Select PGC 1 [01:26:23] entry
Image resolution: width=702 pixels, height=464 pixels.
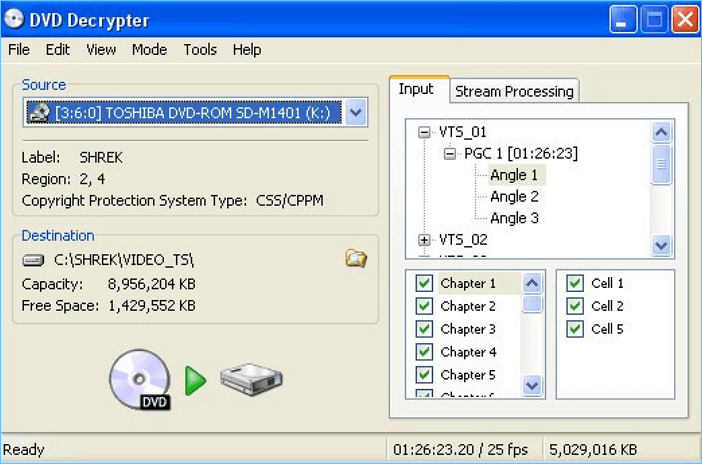point(521,154)
